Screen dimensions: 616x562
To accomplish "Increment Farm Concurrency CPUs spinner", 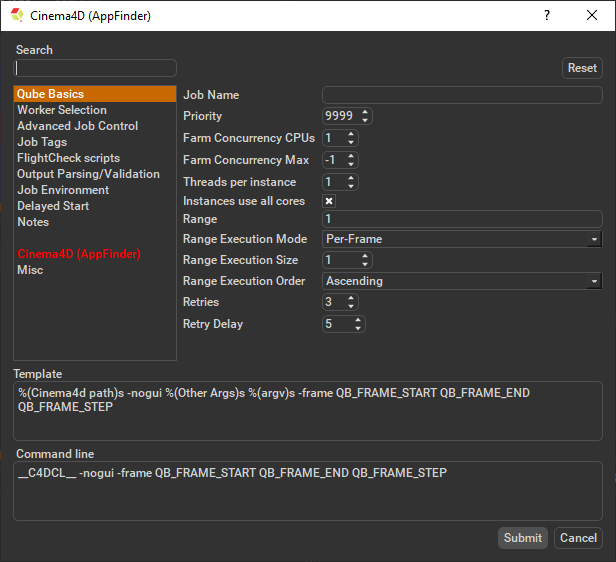I will [351, 134].
